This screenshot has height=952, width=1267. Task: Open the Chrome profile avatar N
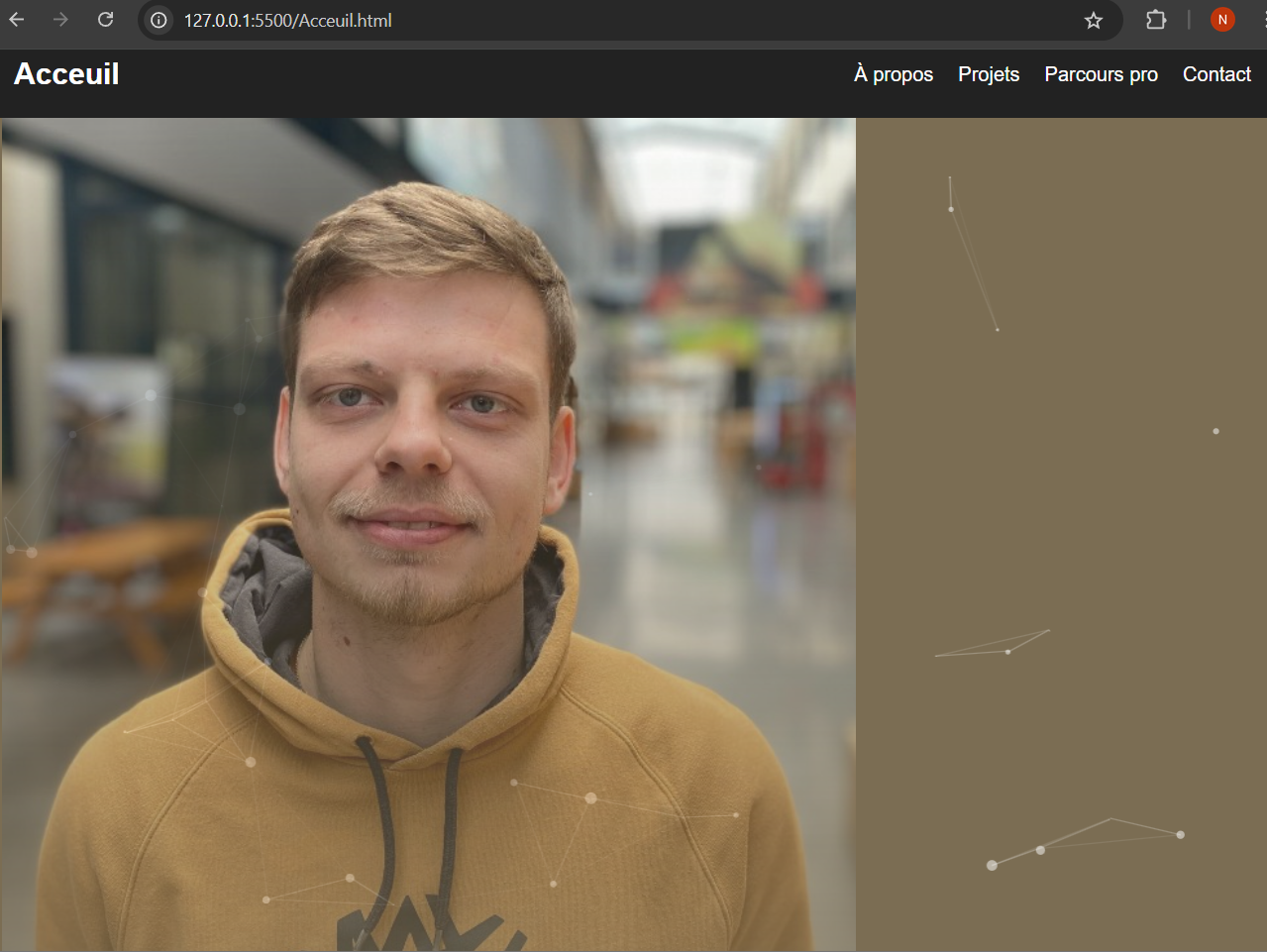coord(1222,20)
